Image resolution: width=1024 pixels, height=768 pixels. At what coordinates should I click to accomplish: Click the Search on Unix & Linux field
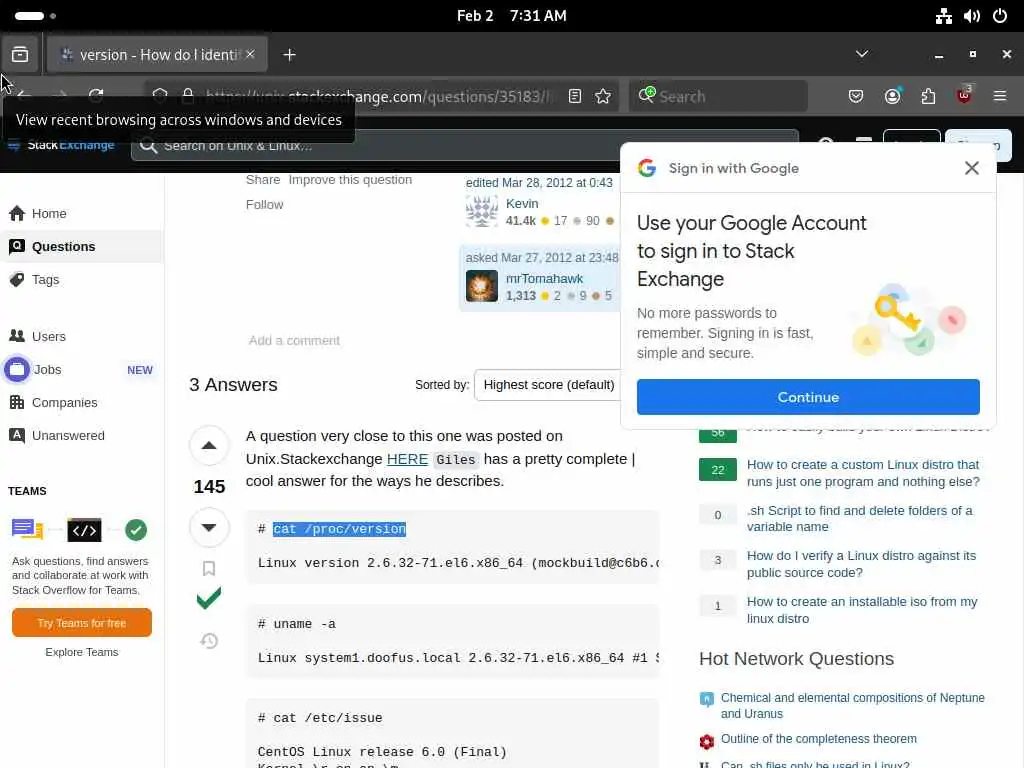click(464, 146)
